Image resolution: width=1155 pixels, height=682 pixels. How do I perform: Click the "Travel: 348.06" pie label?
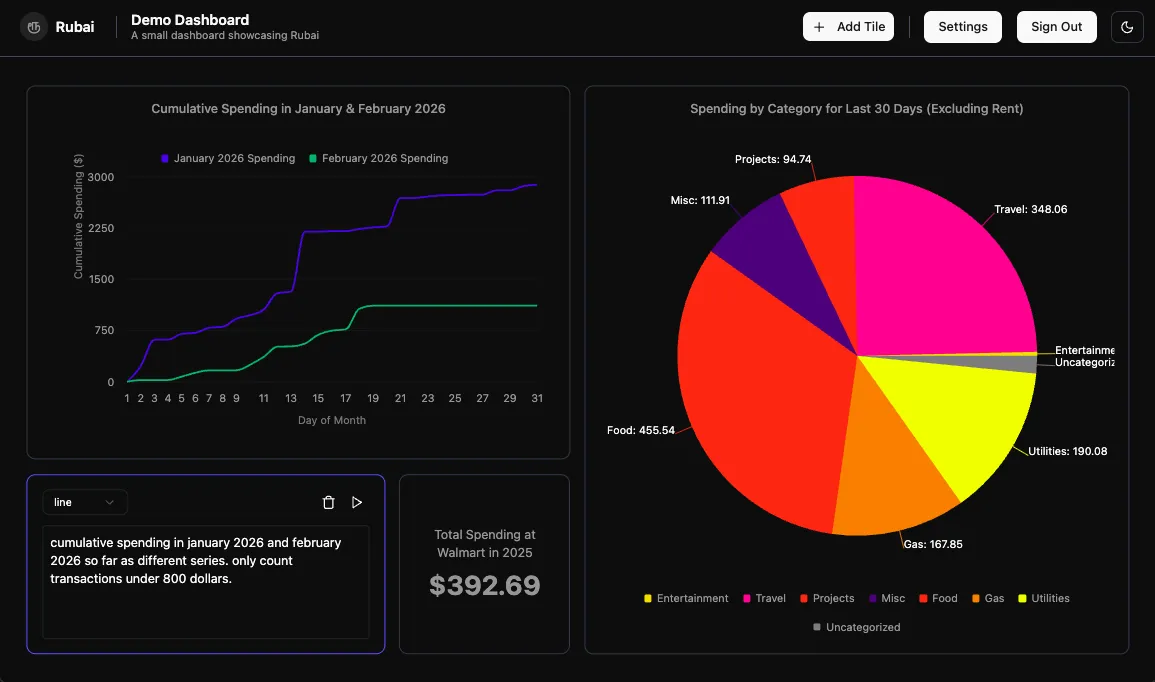1031,209
